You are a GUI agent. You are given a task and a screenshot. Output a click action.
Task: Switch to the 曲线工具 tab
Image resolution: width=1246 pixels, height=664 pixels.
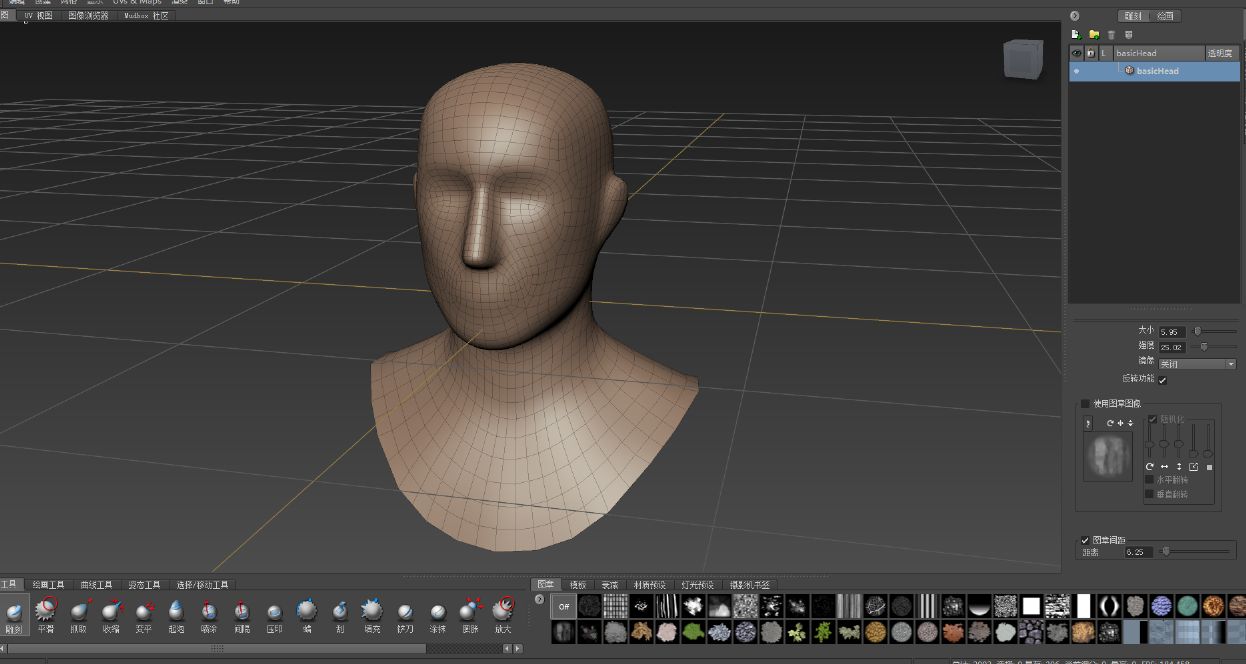pos(97,585)
